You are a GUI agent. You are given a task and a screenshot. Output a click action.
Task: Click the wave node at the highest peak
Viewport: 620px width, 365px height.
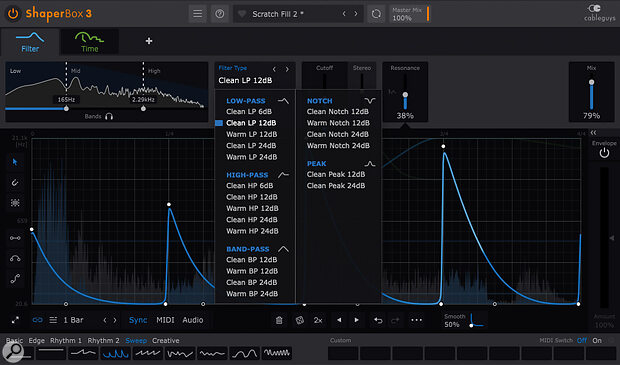pyautogui.click(x=443, y=146)
